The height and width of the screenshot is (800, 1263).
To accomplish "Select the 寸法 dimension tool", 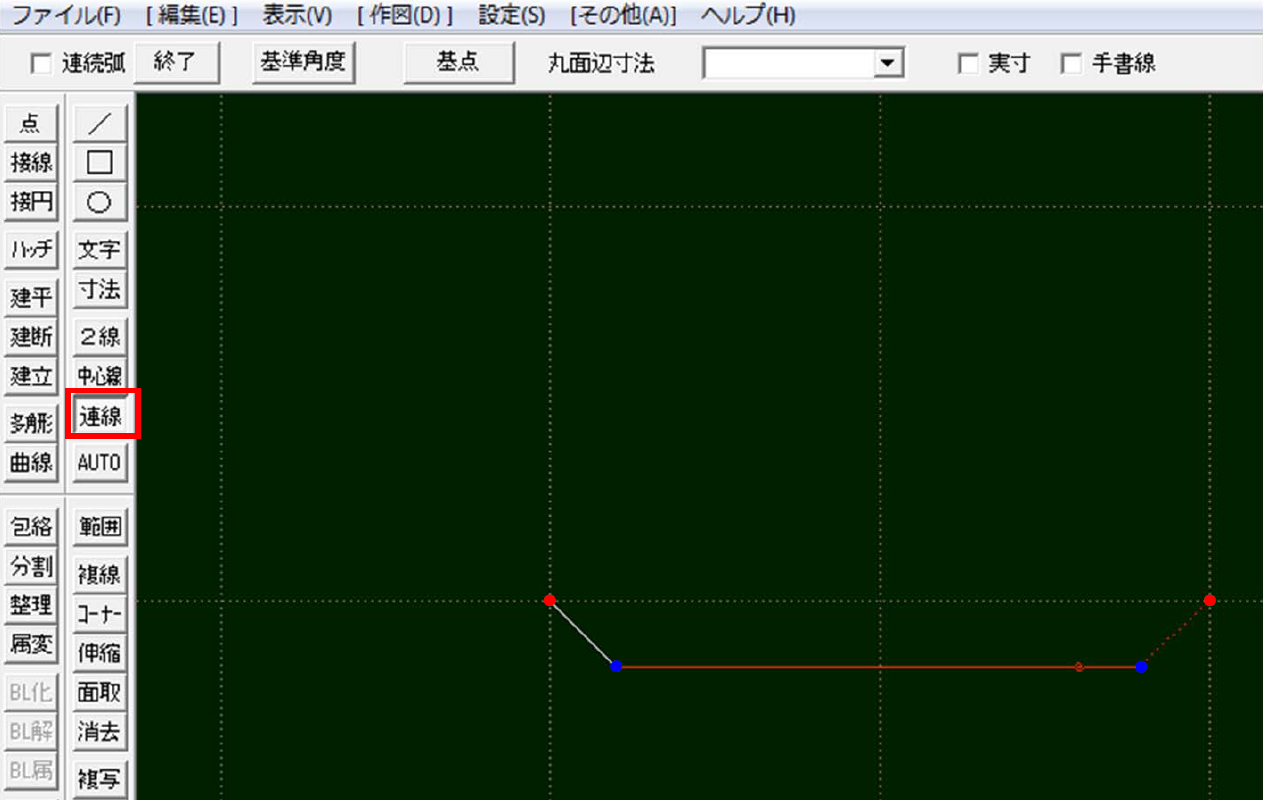I will 100,290.
